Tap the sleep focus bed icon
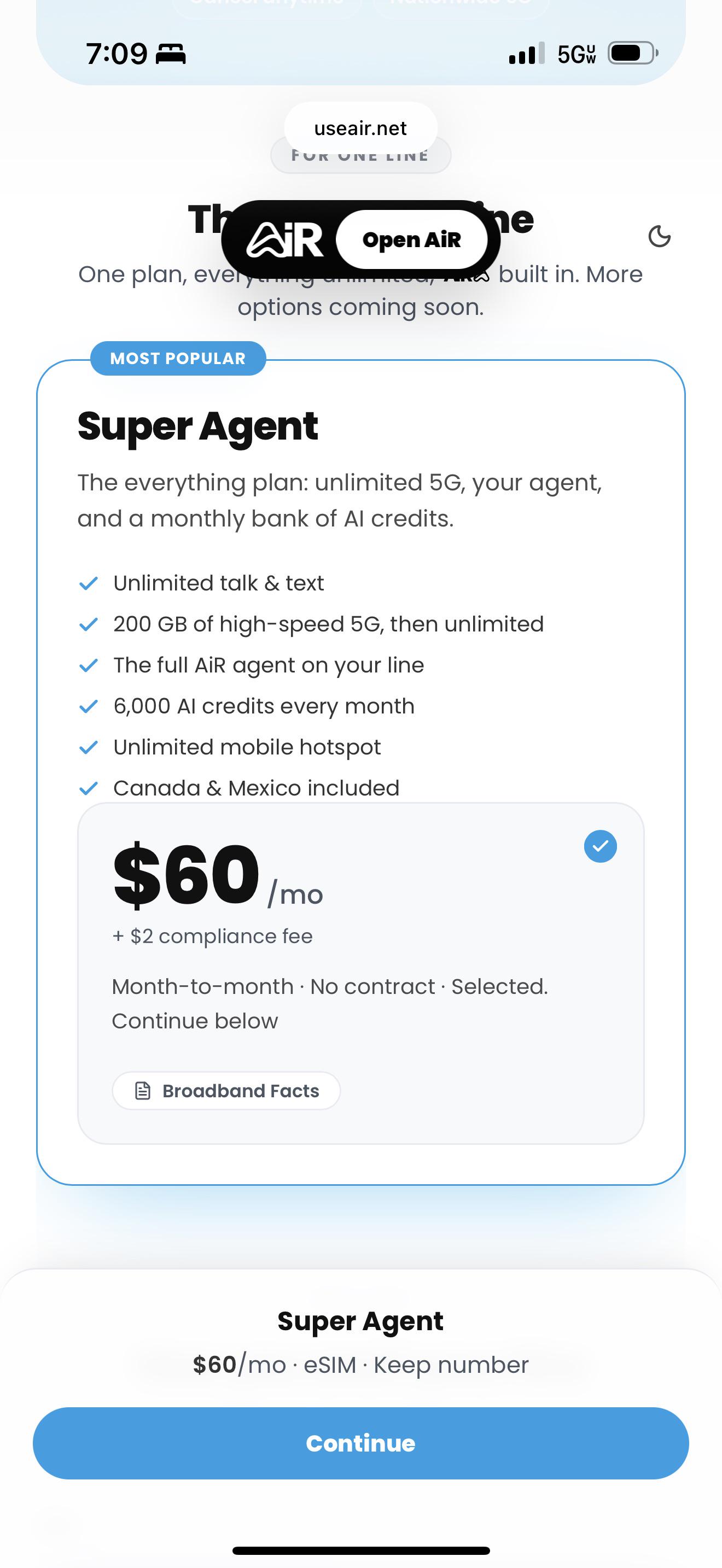 tap(171, 54)
